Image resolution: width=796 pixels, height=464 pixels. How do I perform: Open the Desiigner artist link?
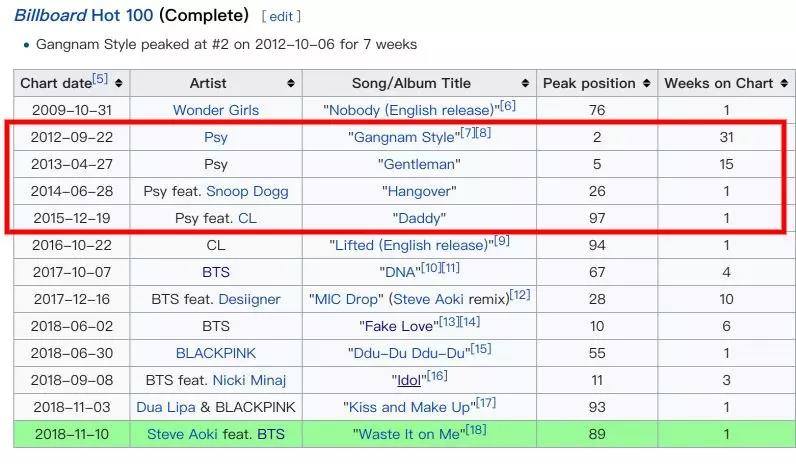coord(247,299)
